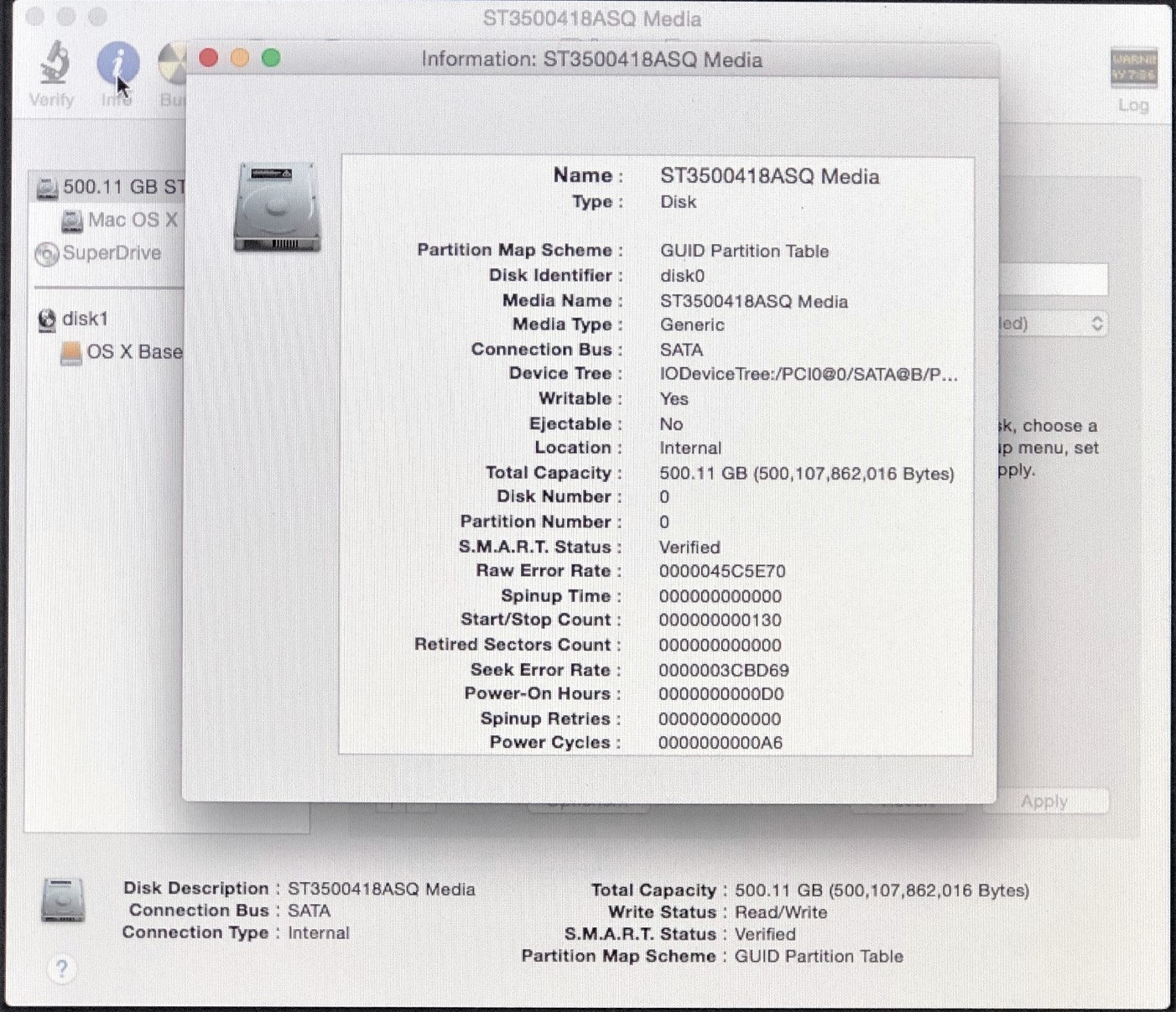Click the Partition Number value '0'
The width and height of the screenshot is (1176, 1012).
point(664,522)
